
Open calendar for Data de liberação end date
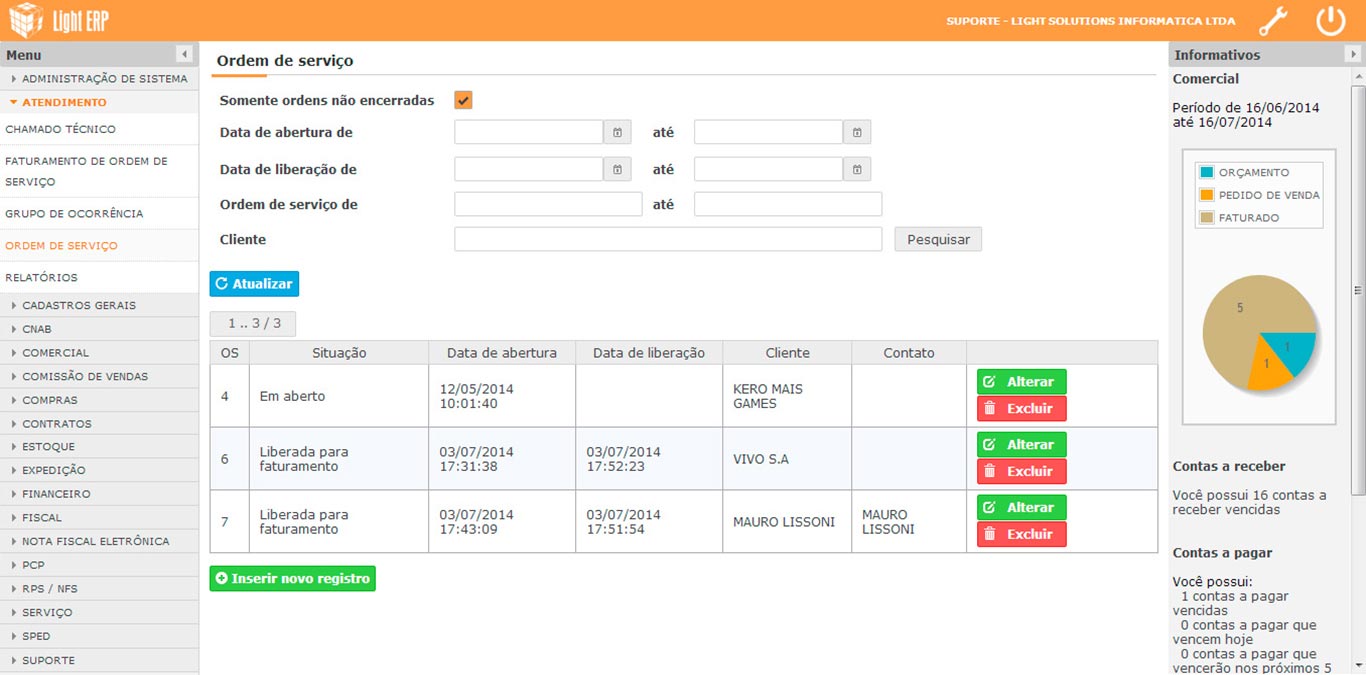click(x=857, y=169)
